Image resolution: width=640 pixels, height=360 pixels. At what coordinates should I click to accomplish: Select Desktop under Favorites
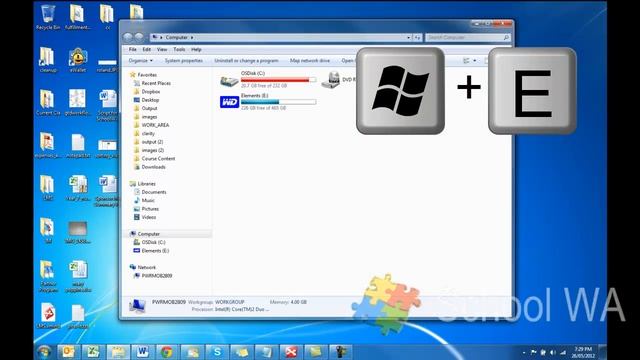pyautogui.click(x=150, y=100)
